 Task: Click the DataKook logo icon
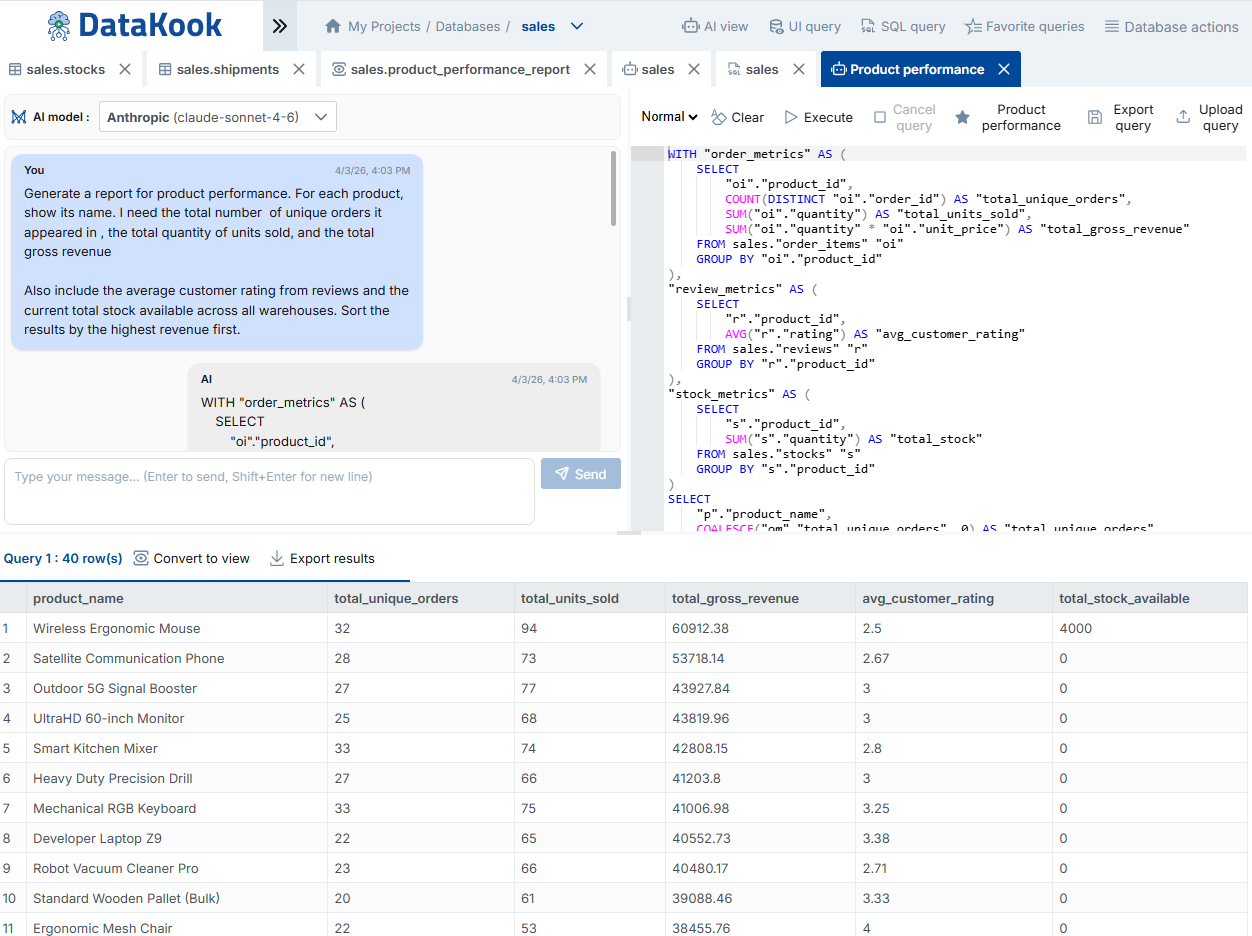pos(60,26)
